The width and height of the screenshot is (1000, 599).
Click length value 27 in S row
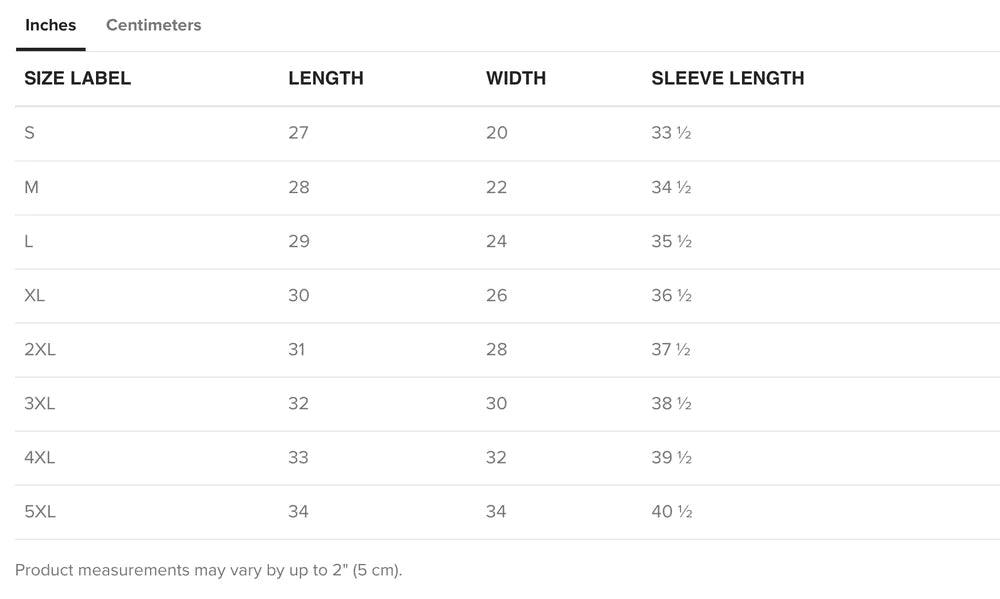[x=298, y=133]
